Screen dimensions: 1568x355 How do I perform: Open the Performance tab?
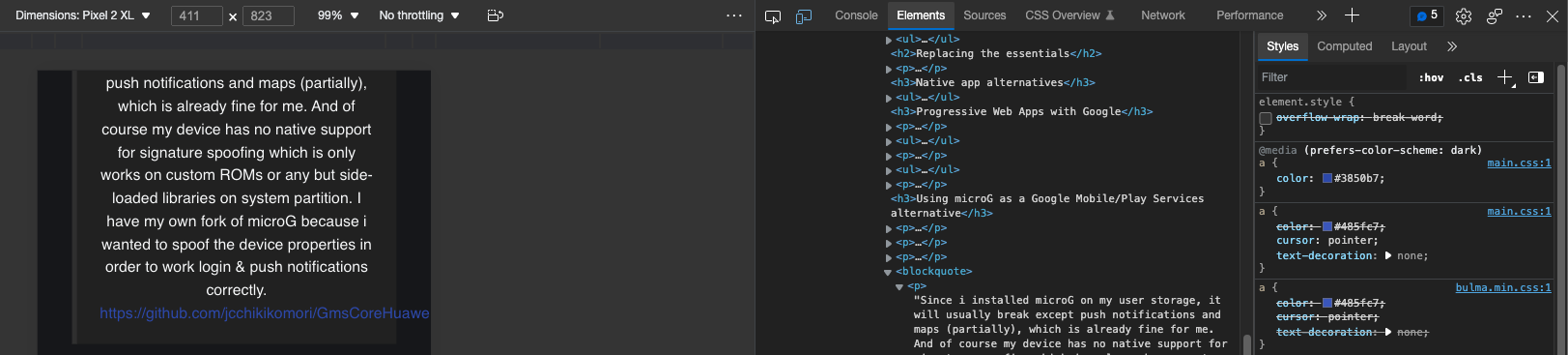[x=1250, y=15]
